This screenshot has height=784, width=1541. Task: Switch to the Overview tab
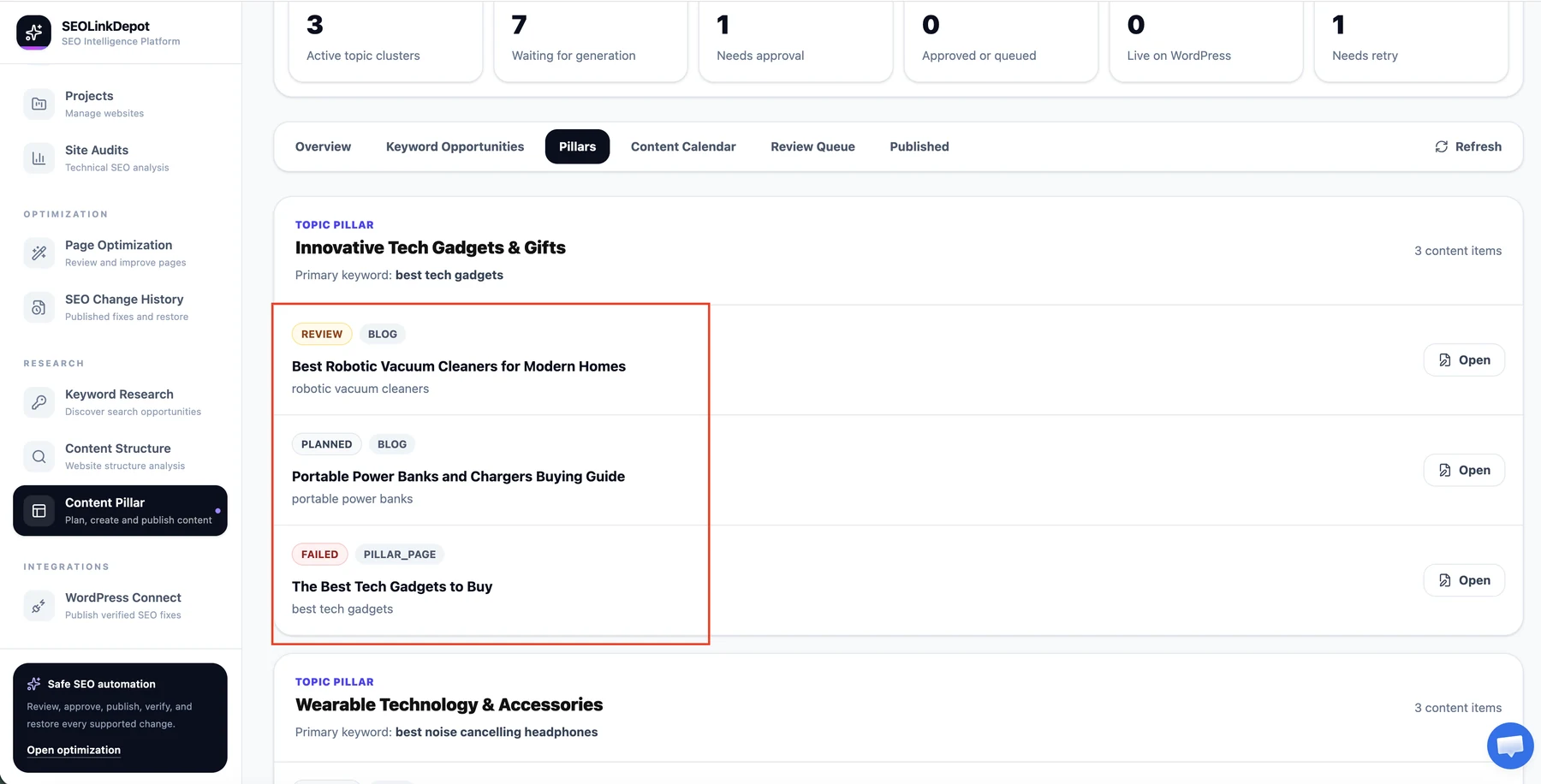coord(323,146)
